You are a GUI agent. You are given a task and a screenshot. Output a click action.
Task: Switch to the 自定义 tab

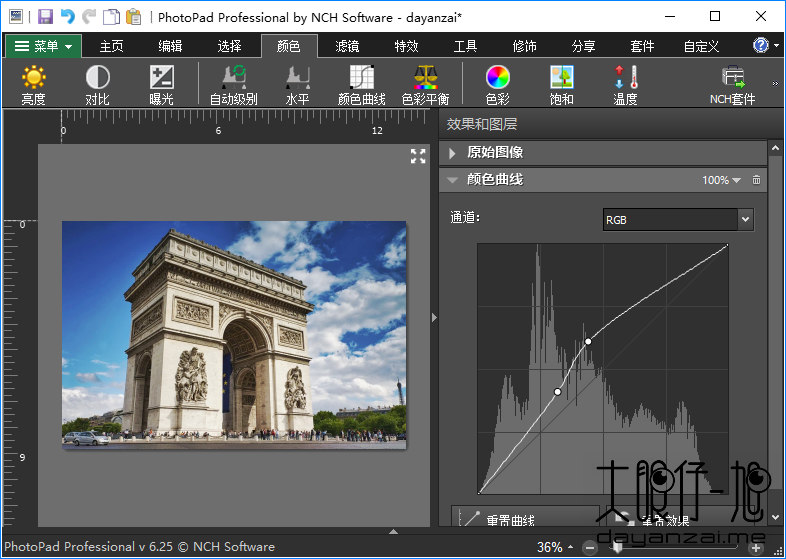[701, 46]
